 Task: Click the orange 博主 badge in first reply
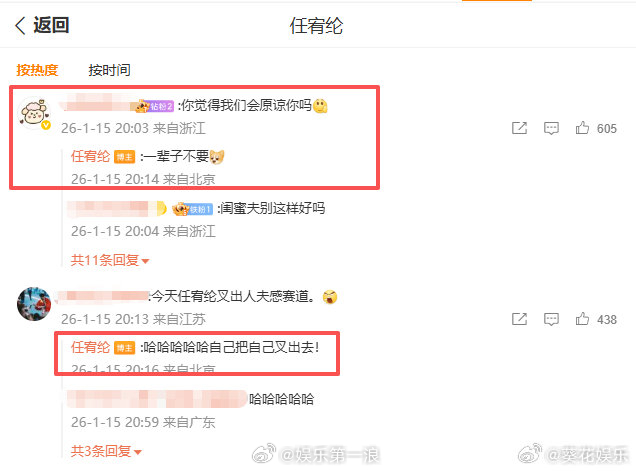tap(125, 157)
